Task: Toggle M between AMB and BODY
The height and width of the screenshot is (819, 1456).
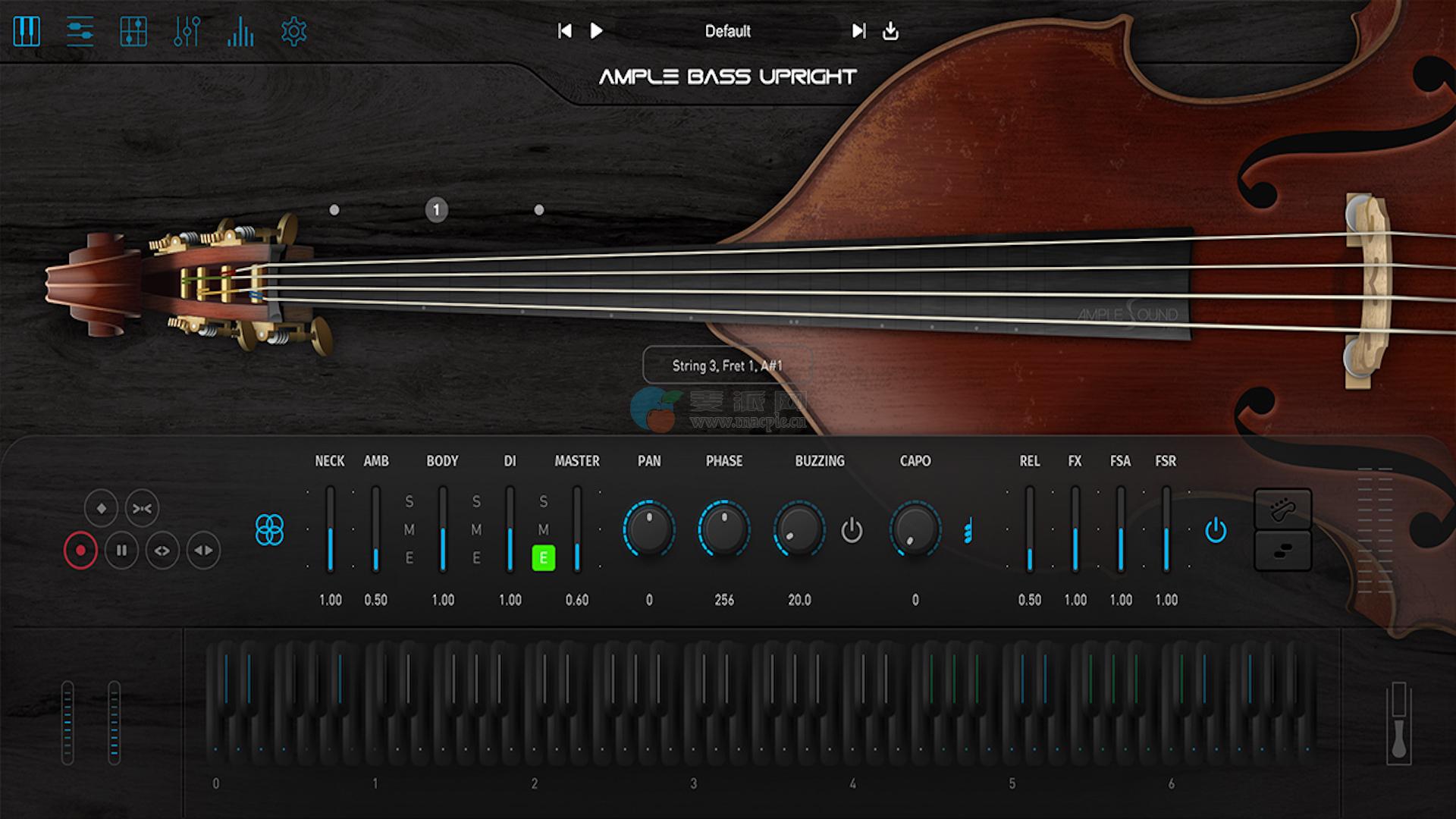Action: [409, 530]
